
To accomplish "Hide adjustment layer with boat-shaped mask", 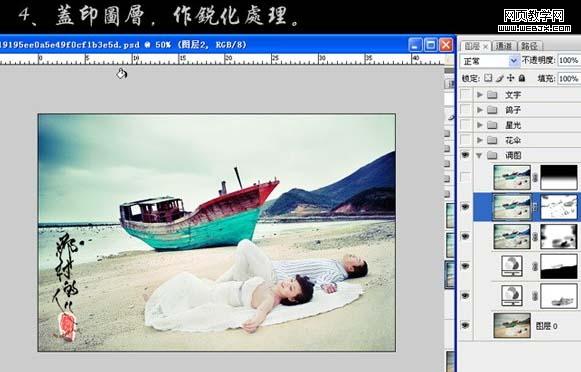I will [x=465, y=295].
